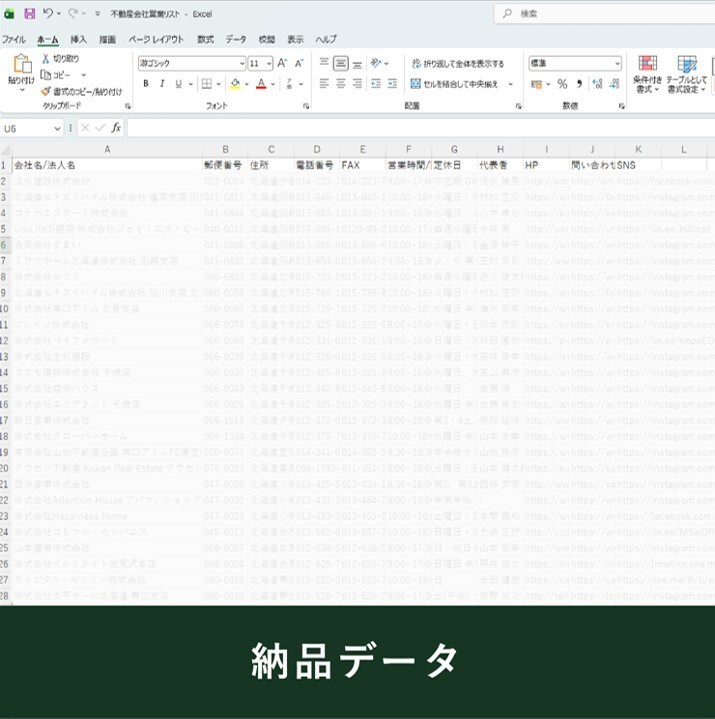Click Merge and Center (セルを結合して中央揃え)
The height and width of the screenshot is (719, 715).
[x=454, y=84]
